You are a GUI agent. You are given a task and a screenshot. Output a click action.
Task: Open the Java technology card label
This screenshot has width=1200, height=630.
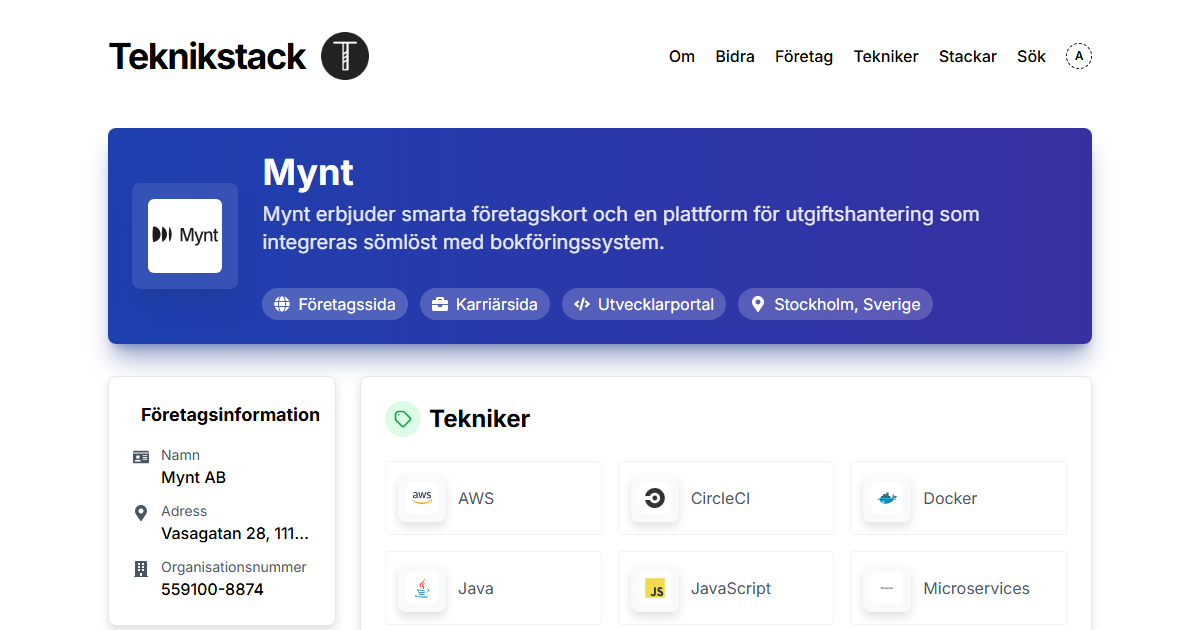476,588
